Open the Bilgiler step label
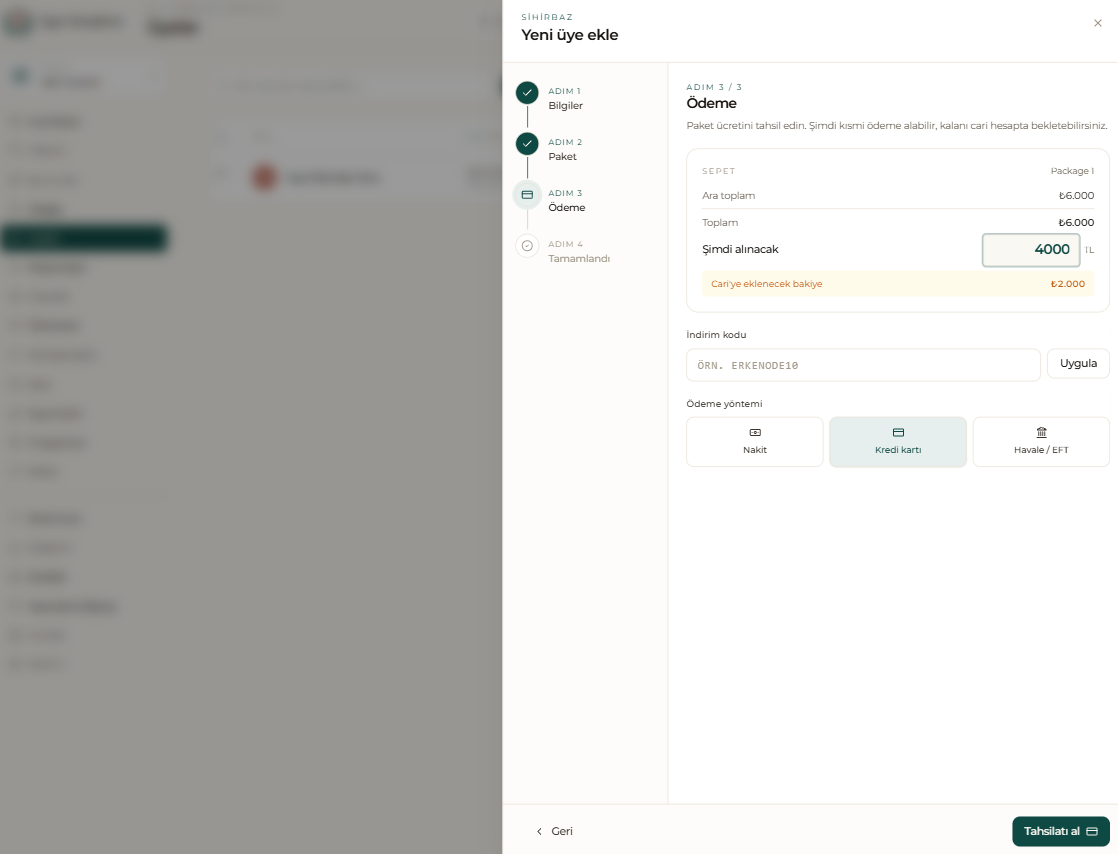This screenshot has width=1118, height=854. (x=565, y=106)
